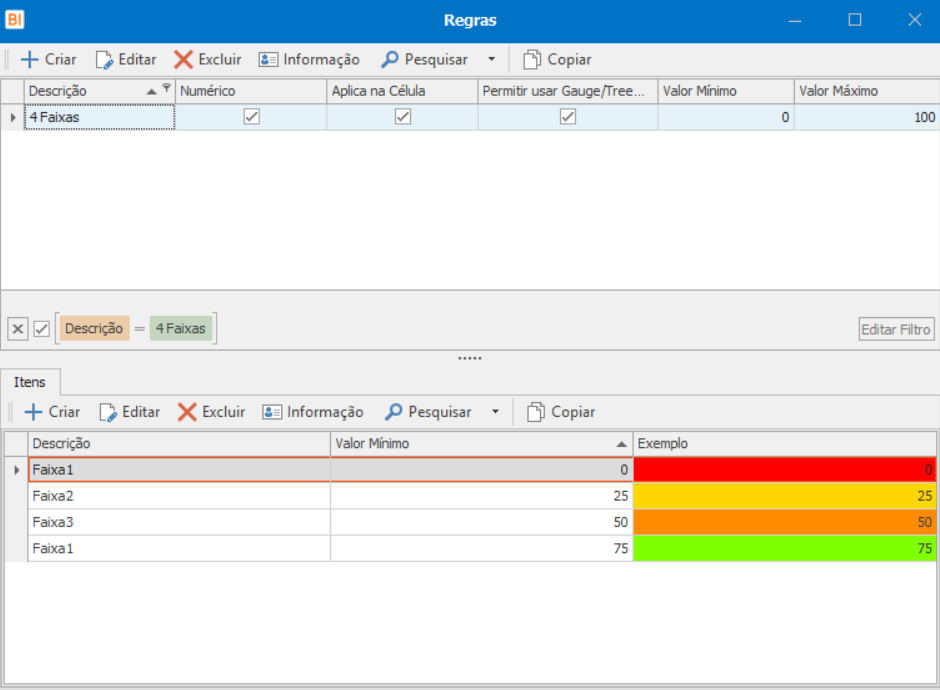Select the Faixa1 row with minimum value 75
Image resolution: width=940 pixels, height=690 pixels.
(x=482, y=549)
